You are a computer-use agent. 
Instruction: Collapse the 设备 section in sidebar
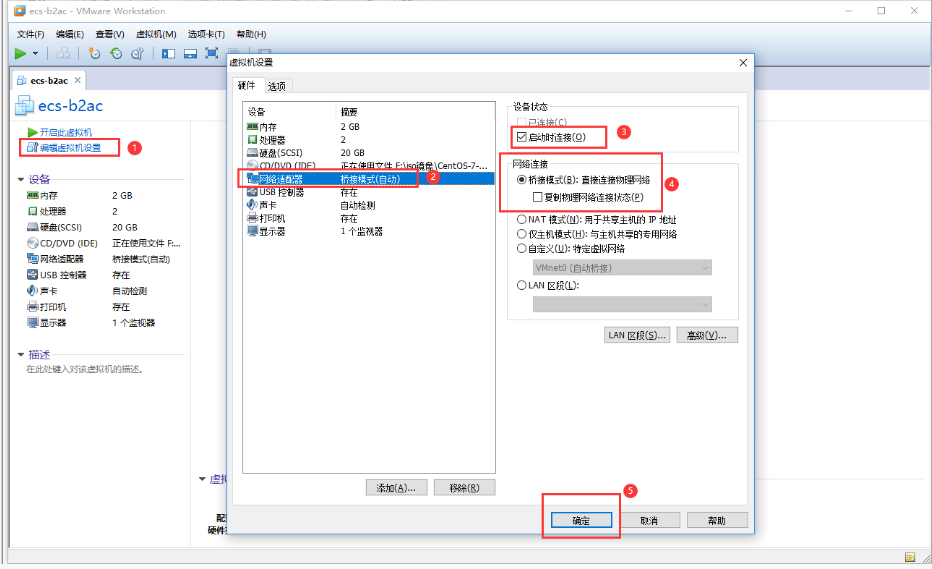click(21, 179)
